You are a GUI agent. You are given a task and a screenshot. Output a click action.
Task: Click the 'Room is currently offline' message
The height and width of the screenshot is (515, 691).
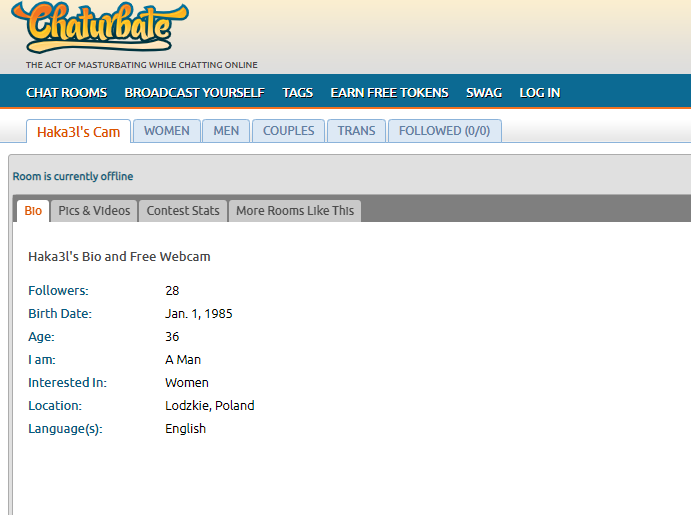coord(73,176)
